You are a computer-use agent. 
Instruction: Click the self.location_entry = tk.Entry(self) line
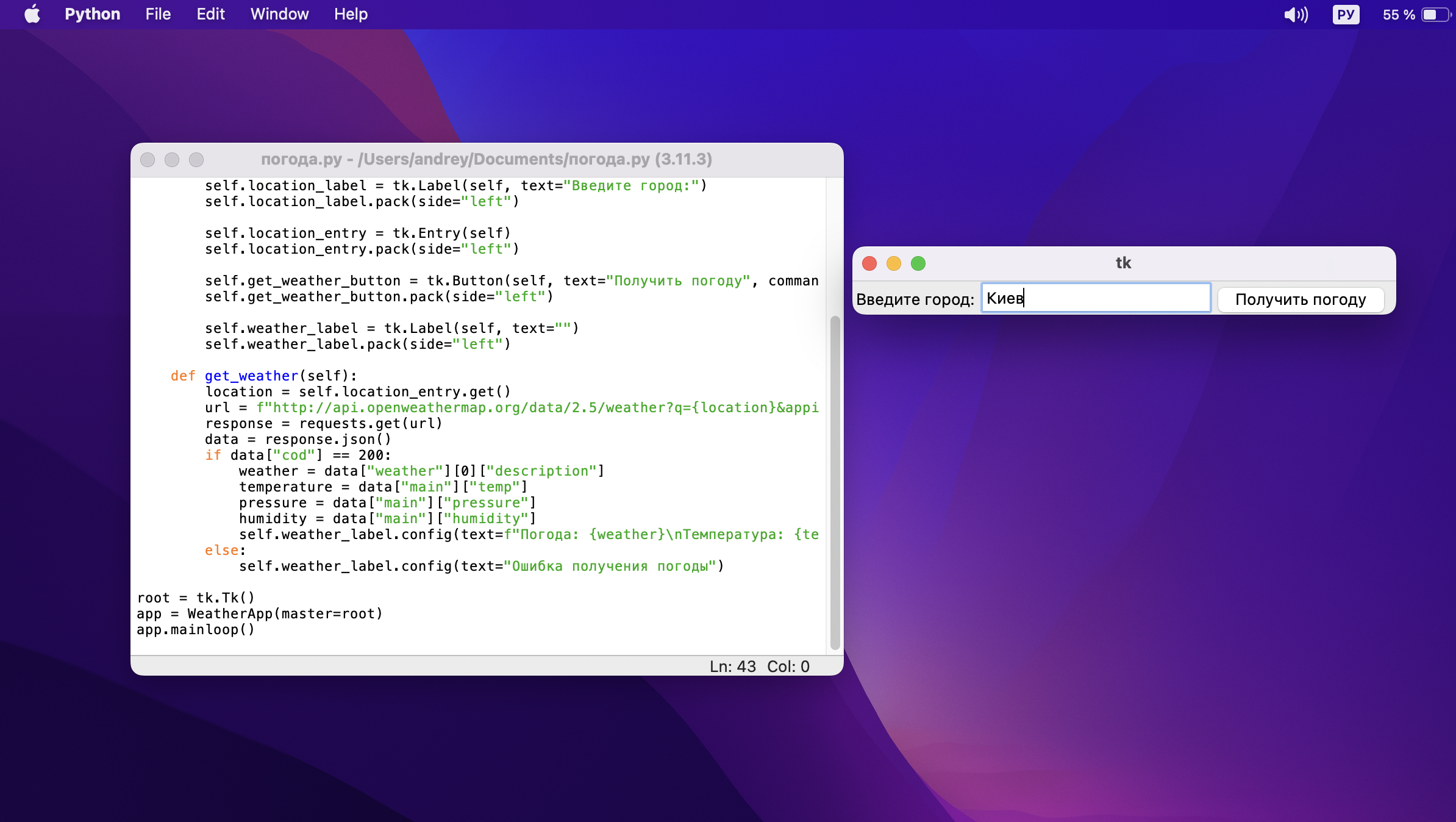tap(357, 233)
